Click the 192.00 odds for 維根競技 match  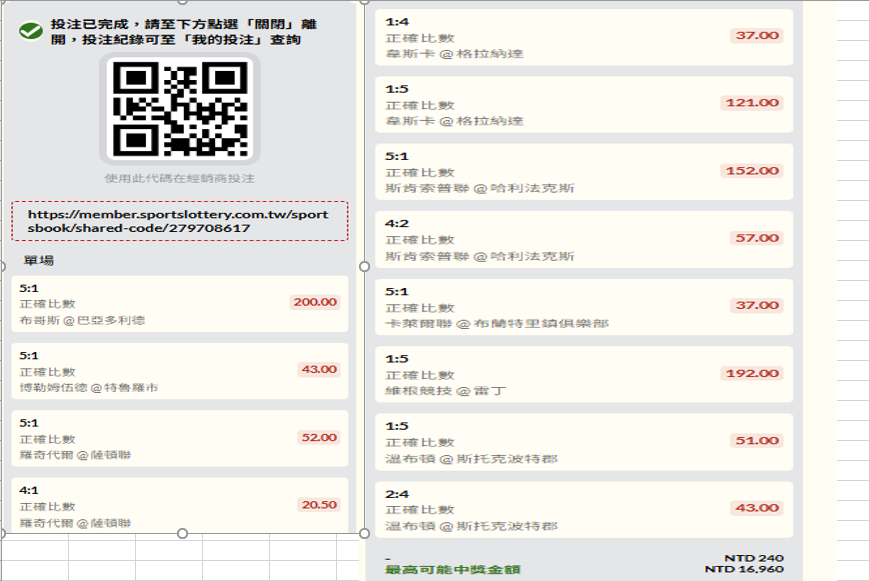[x=752, y=373]
